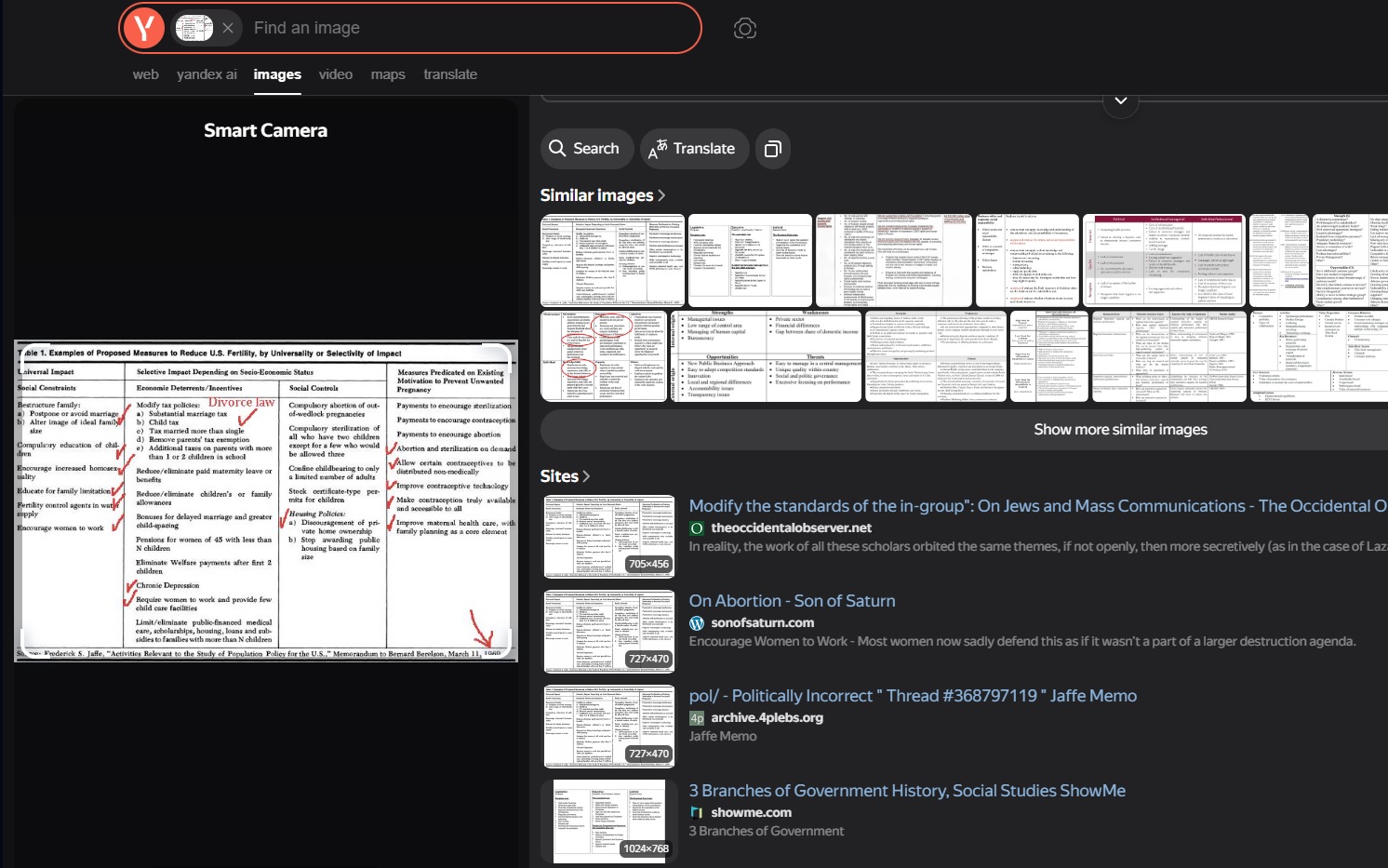Visit theoccidentalobserver.net domain link
The height and width of the screenshot is (868, 1388).
click(791, 527)
